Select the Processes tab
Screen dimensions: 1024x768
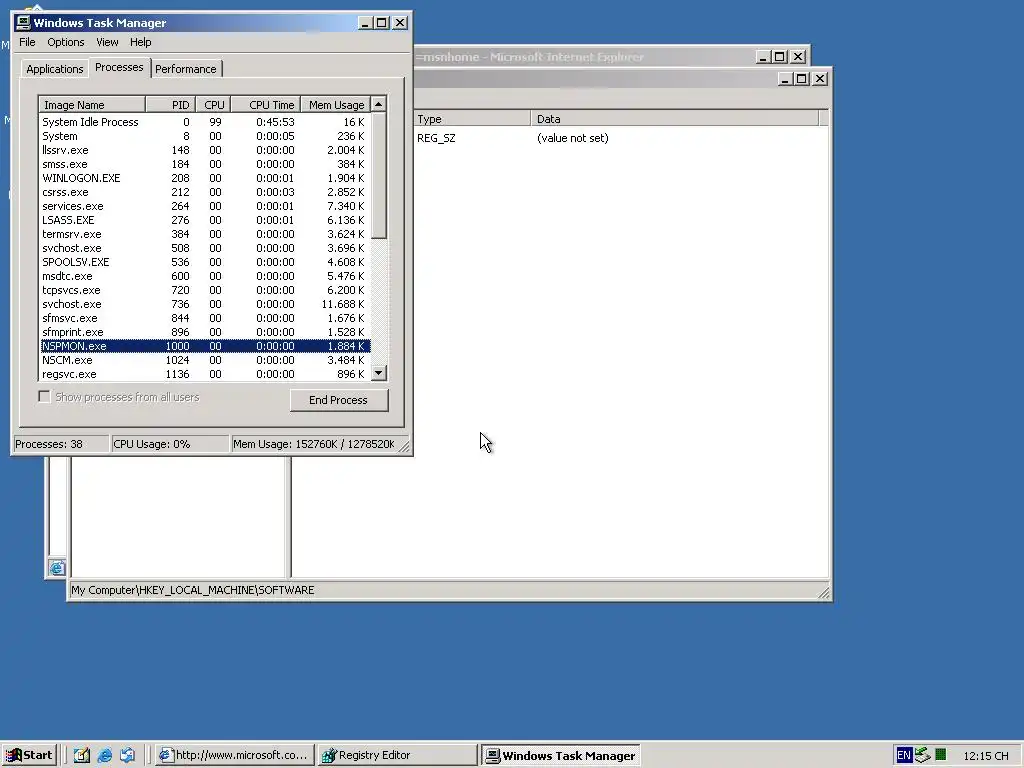[119, 67]
